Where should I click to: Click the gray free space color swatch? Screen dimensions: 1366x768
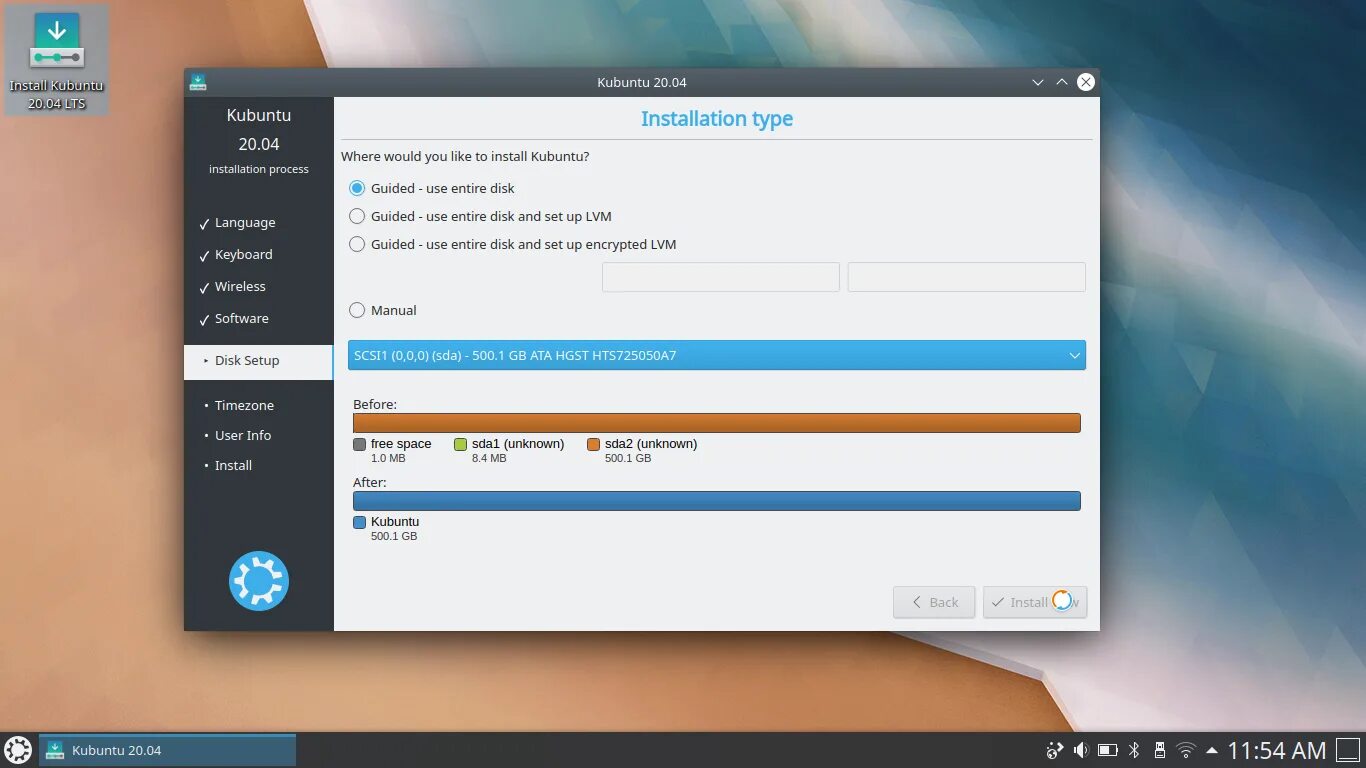(359, 444)
